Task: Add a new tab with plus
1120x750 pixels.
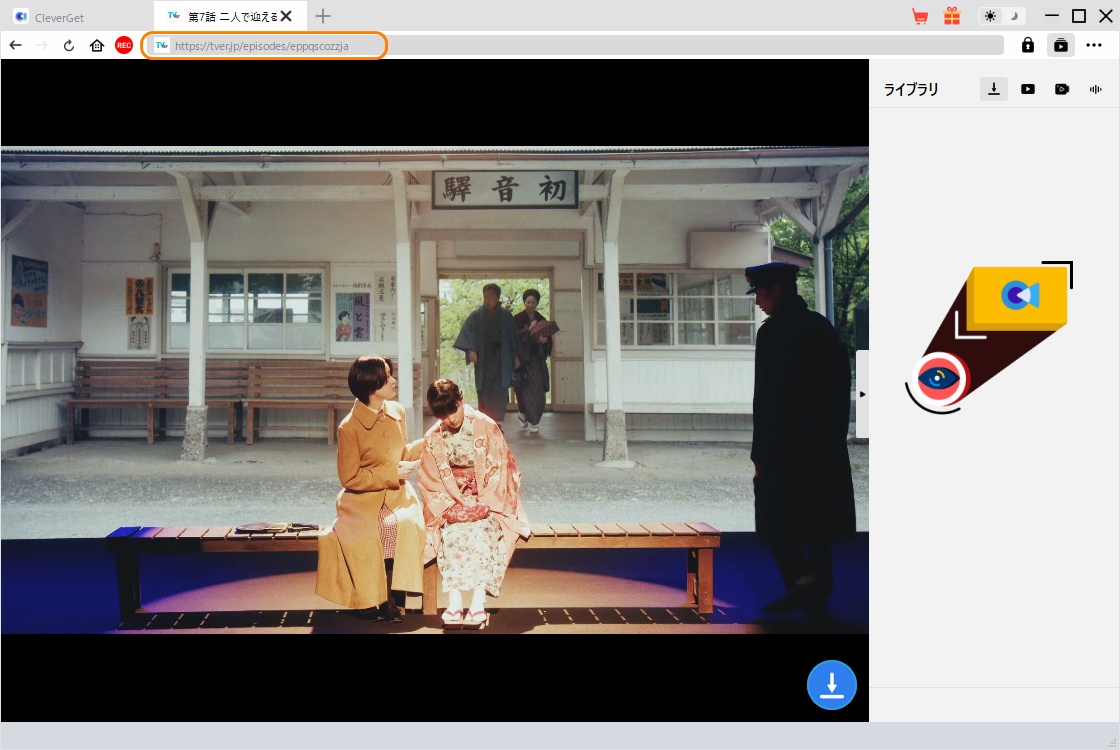Action: 323,16
